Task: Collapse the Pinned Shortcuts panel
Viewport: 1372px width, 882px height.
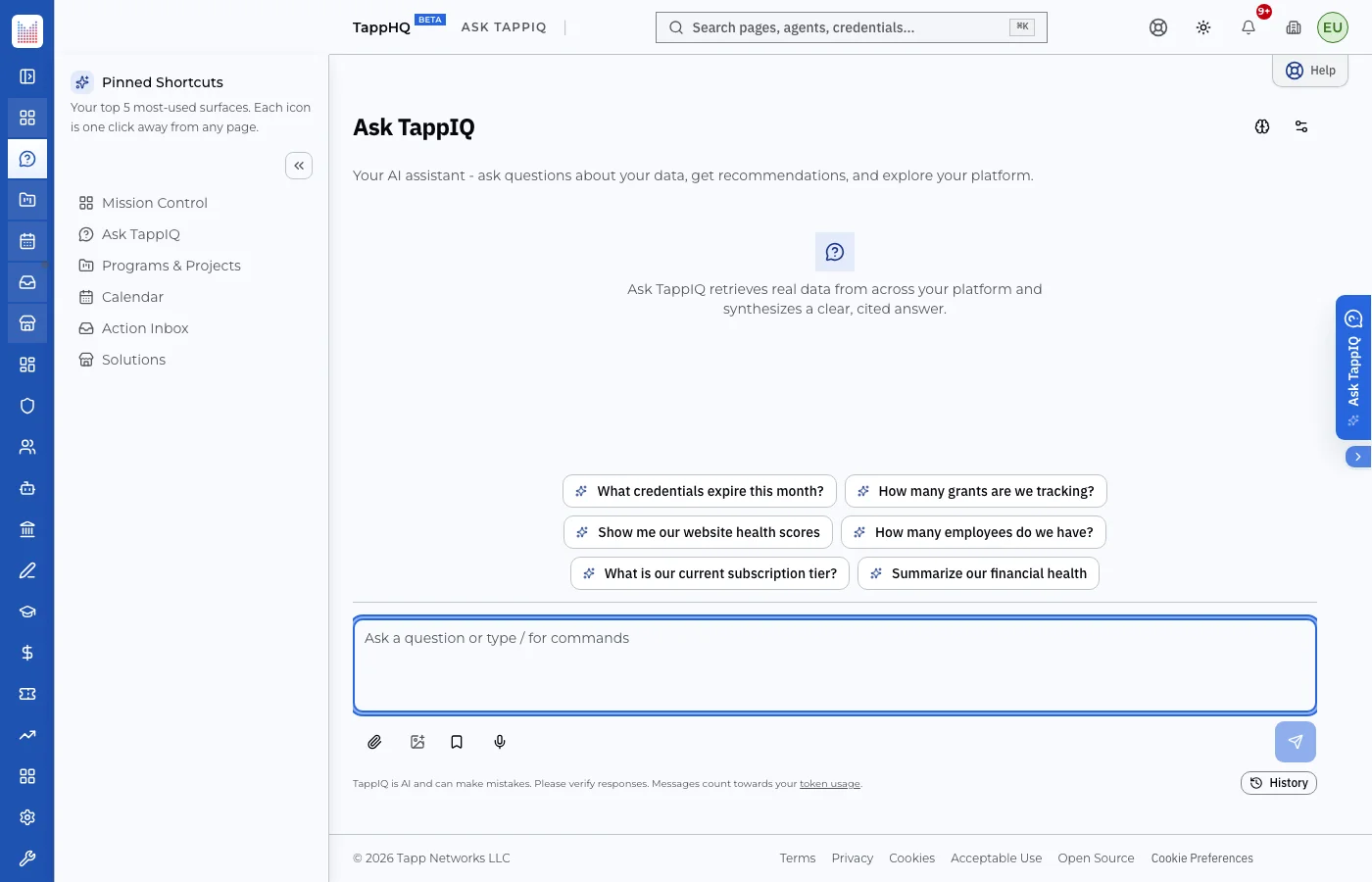Action: (x=299, y=166)
